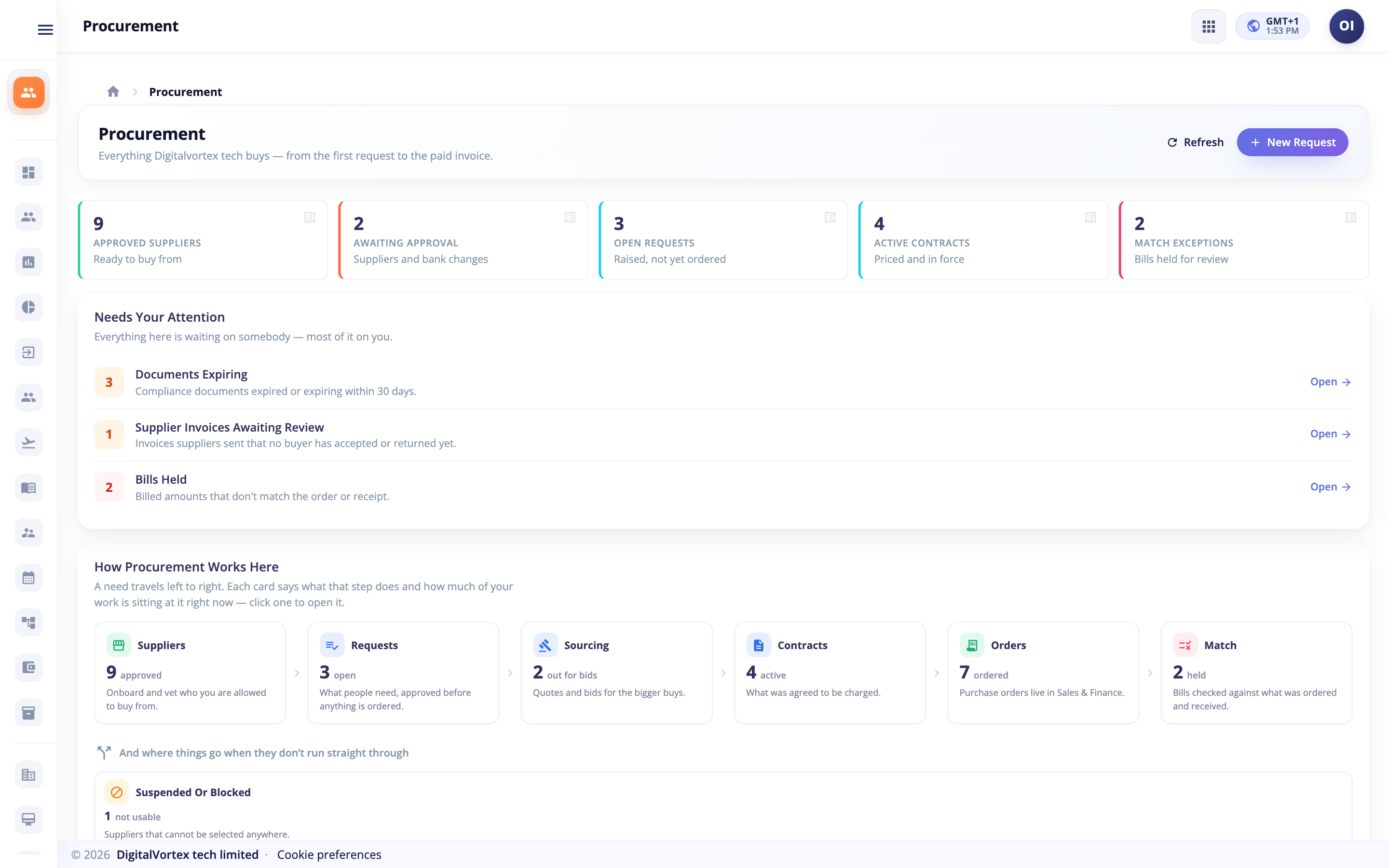This screenshot has height=868, width=1389.
Task: Open the org-tree sidebar icon
Action: tap(29, 622)
